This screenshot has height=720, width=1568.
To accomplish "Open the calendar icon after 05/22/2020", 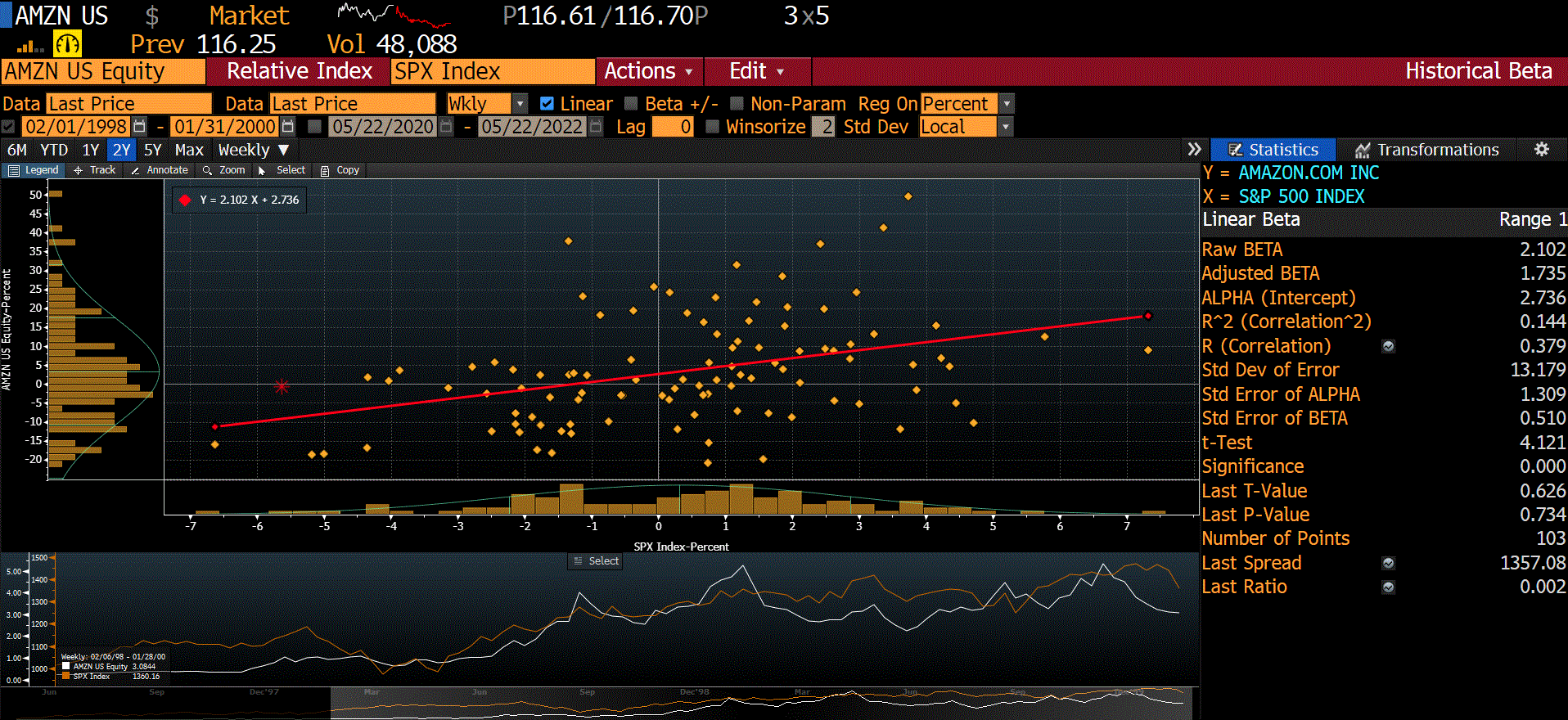I will (446, 127).
